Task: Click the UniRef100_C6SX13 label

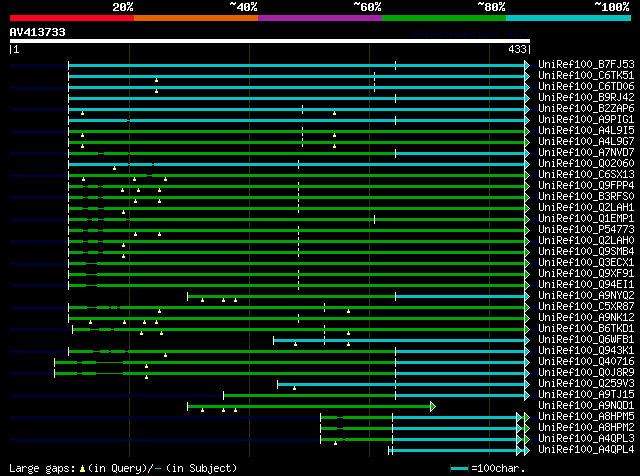Action: [586, 175]
